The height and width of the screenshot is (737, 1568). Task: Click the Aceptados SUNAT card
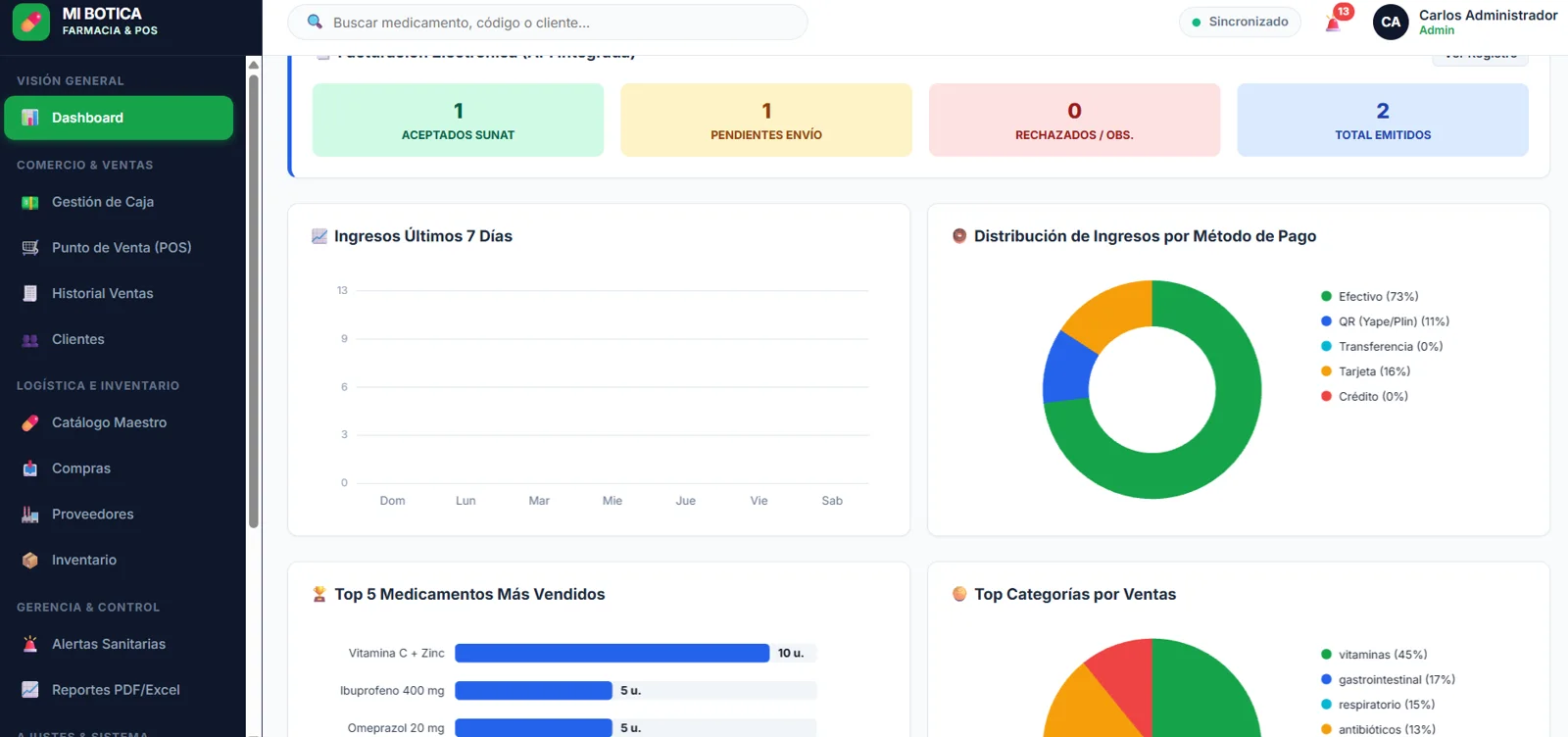pos(458,120)
